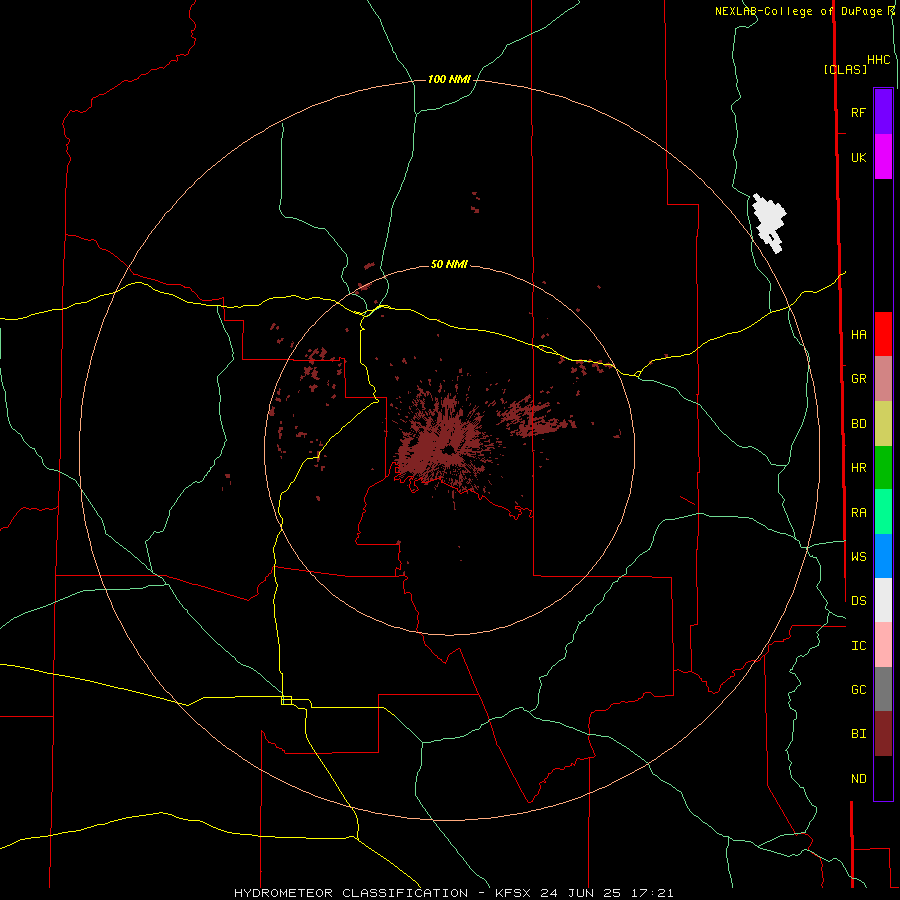Screen dimensions: 900x900
Task: Click the ND black legend swatch
Action: [883, 778]
